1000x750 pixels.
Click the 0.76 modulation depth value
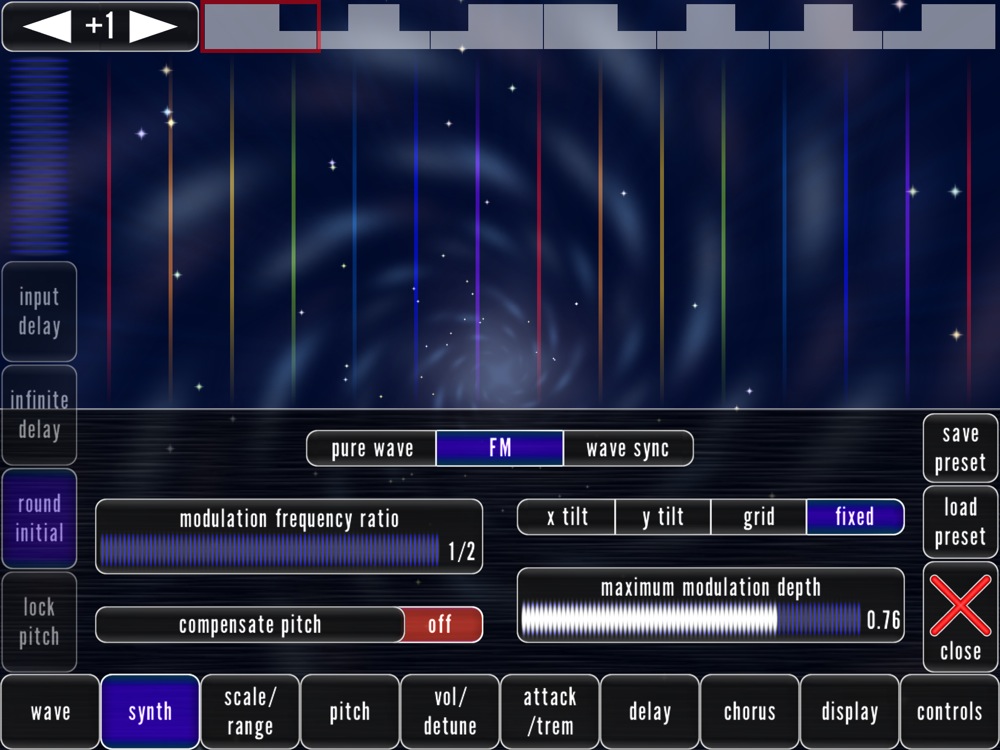pos(883,619)
